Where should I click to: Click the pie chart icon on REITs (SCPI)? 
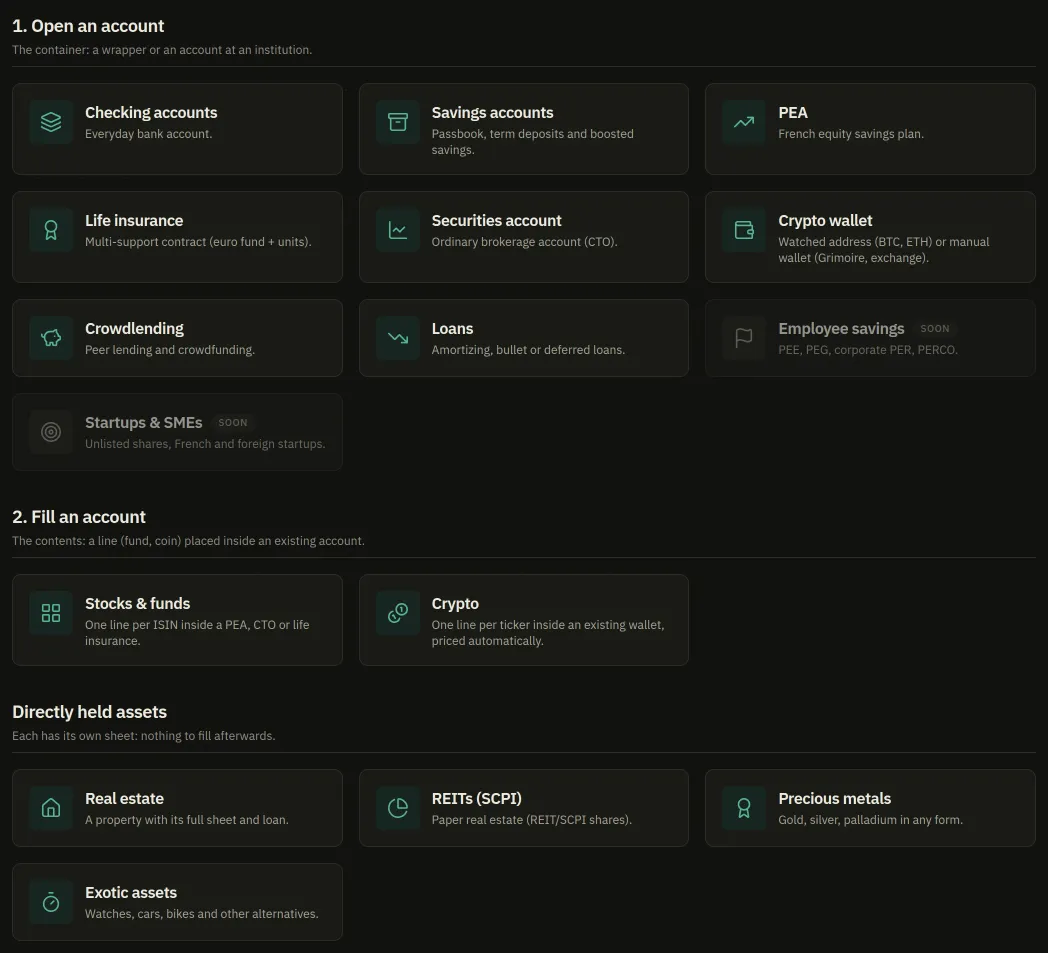click(x=398, y=808)
